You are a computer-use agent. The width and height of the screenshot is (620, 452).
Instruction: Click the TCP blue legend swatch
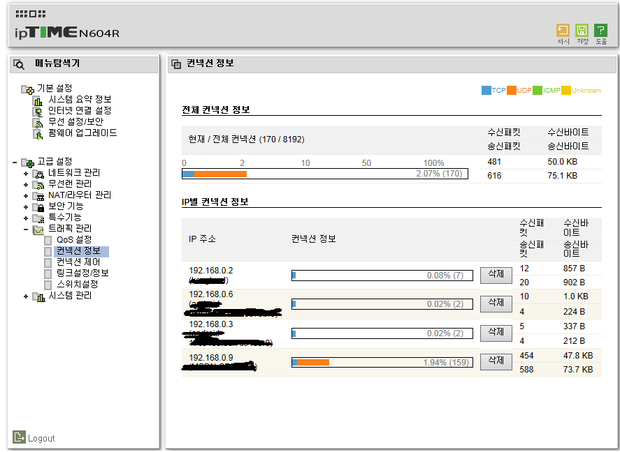pos(486,91)
